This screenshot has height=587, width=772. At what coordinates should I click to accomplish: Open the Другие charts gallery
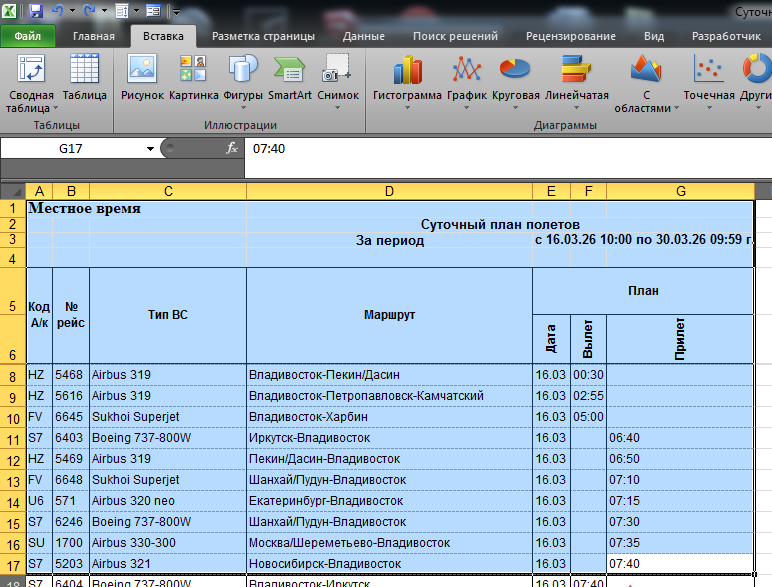pos(756,81)
